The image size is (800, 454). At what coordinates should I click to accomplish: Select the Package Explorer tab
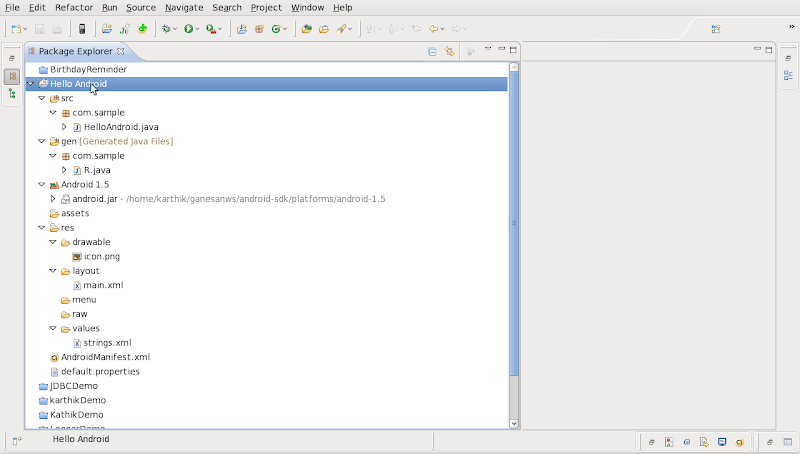[x=75, y=51]
